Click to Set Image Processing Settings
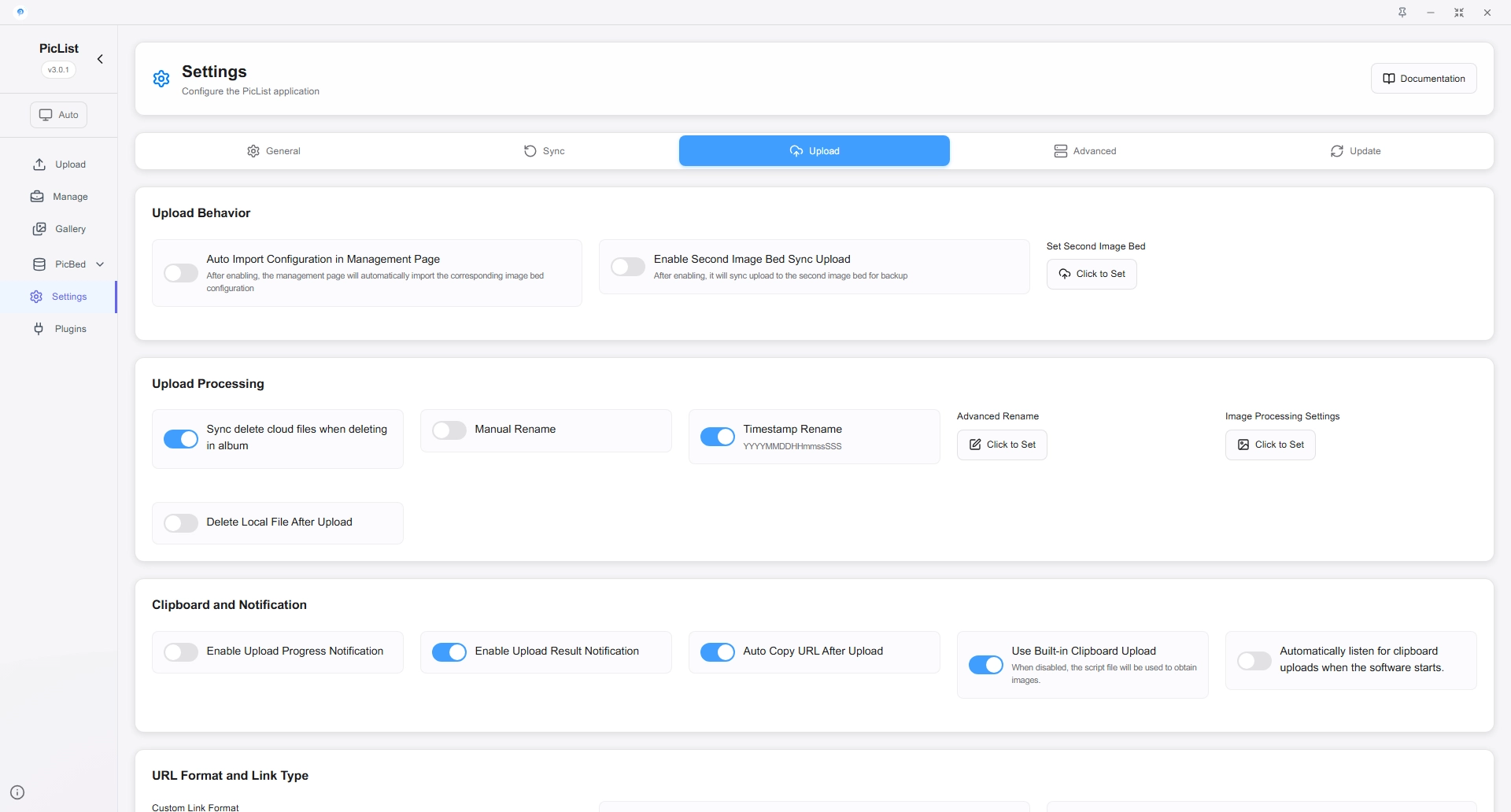This screenshot has width=1511, height=812. [x=1270, y=445]
